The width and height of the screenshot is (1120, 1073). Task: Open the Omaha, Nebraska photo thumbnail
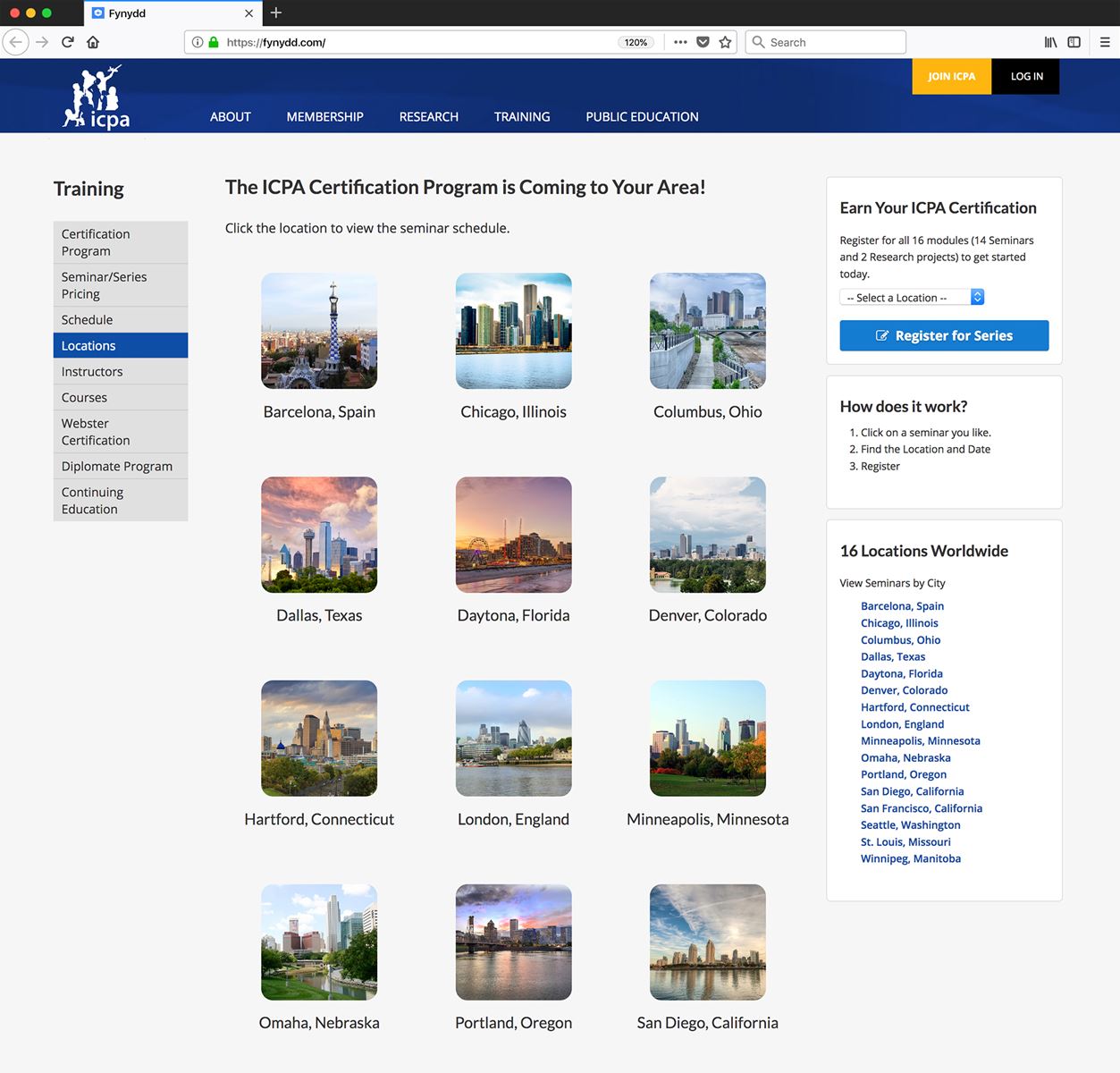(319, 942)
